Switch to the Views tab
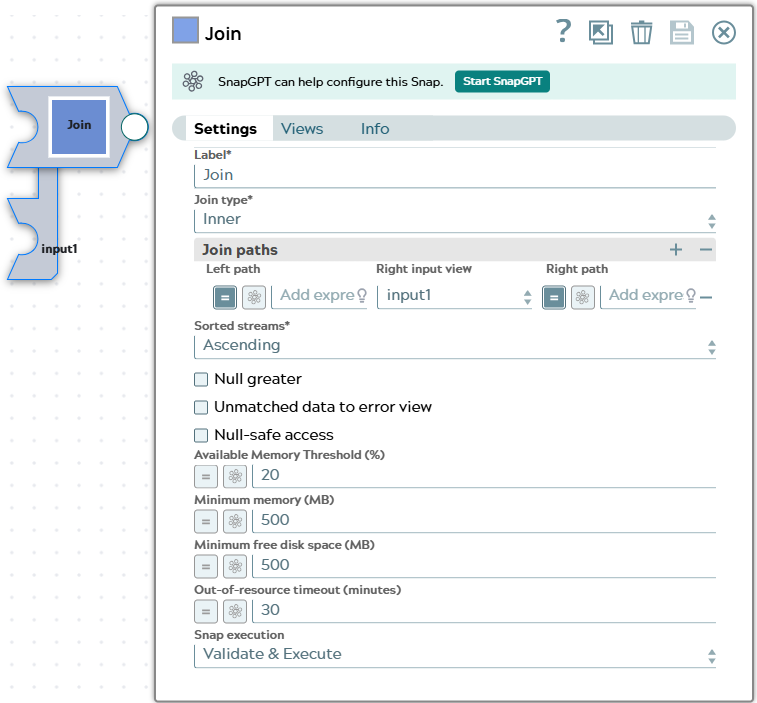 [x=302, y=128]
